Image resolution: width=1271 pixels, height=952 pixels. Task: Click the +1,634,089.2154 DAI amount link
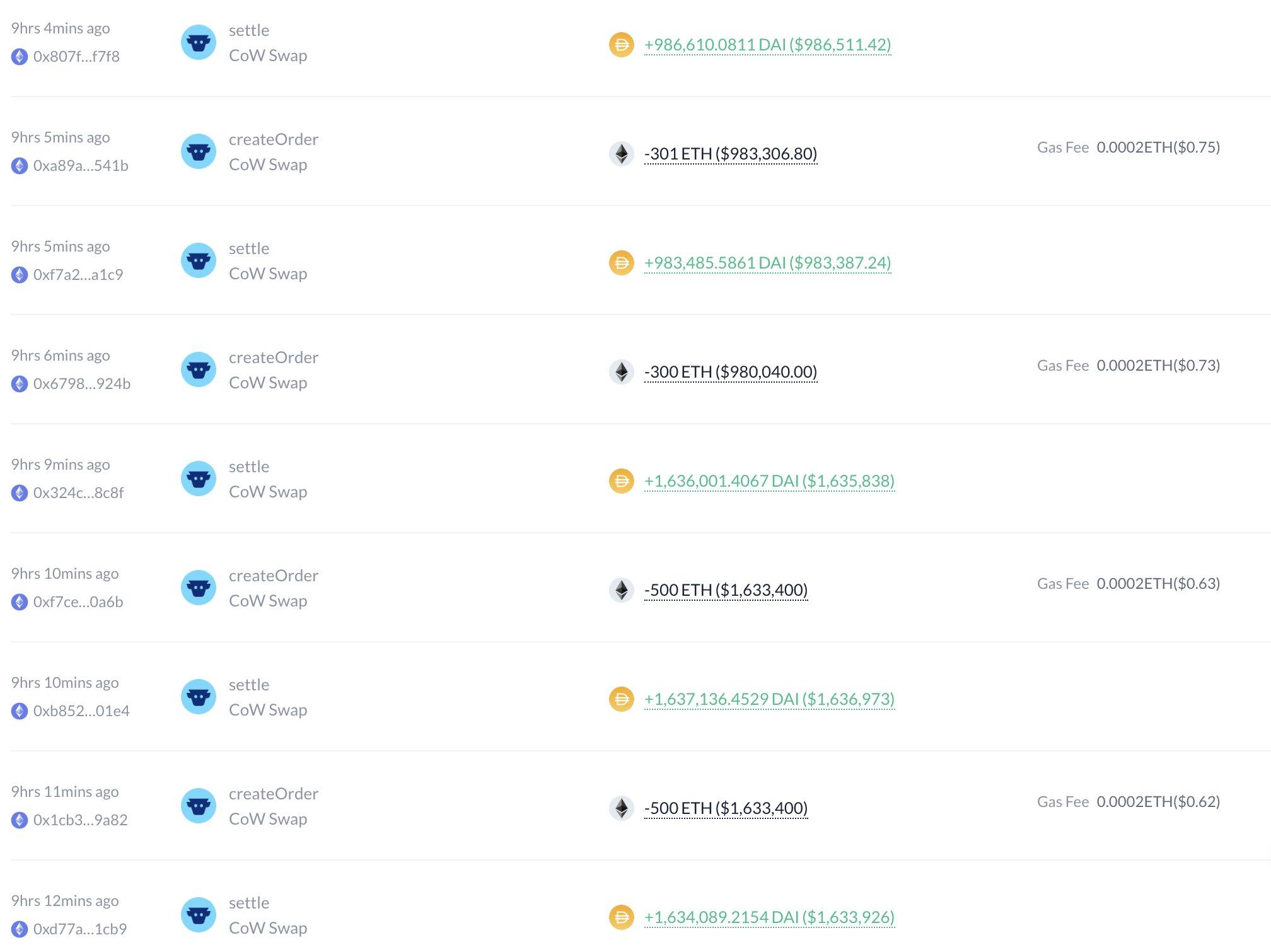pos(769,917)
